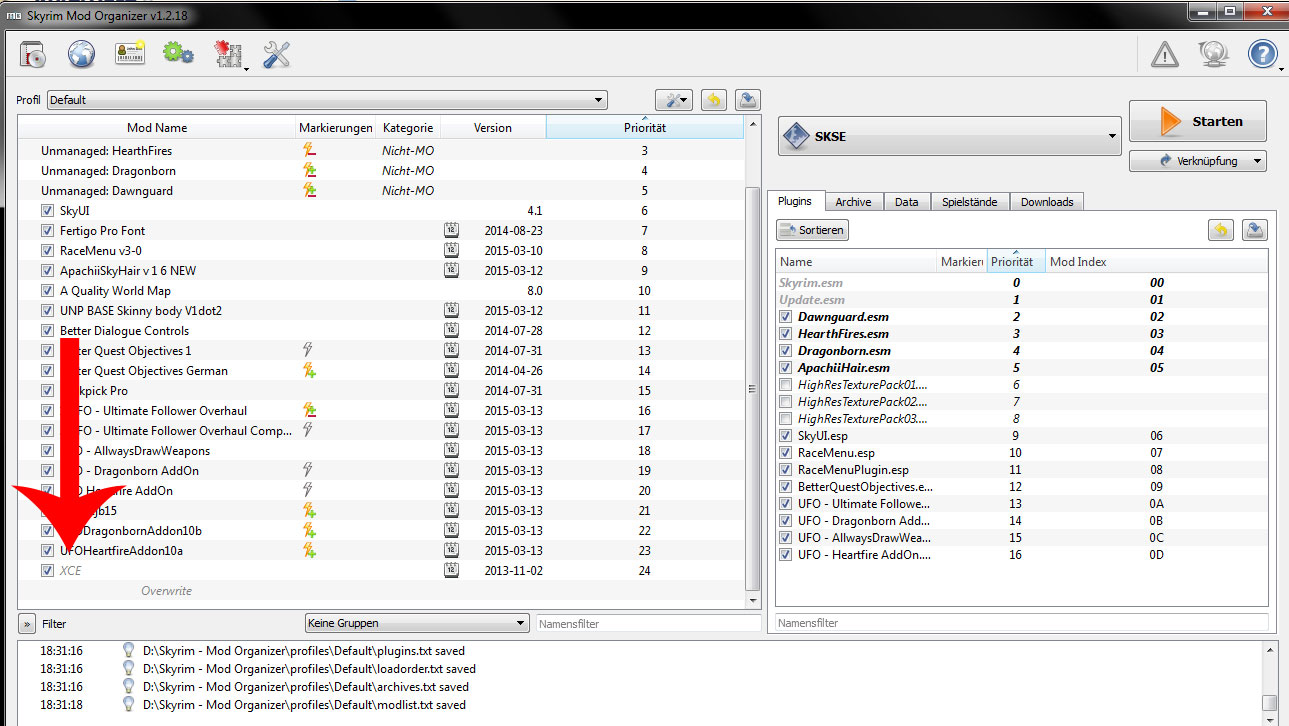Switch to the Downloads tab
This screenshot has width=1289, height=726.
[x=1046, y=202]
